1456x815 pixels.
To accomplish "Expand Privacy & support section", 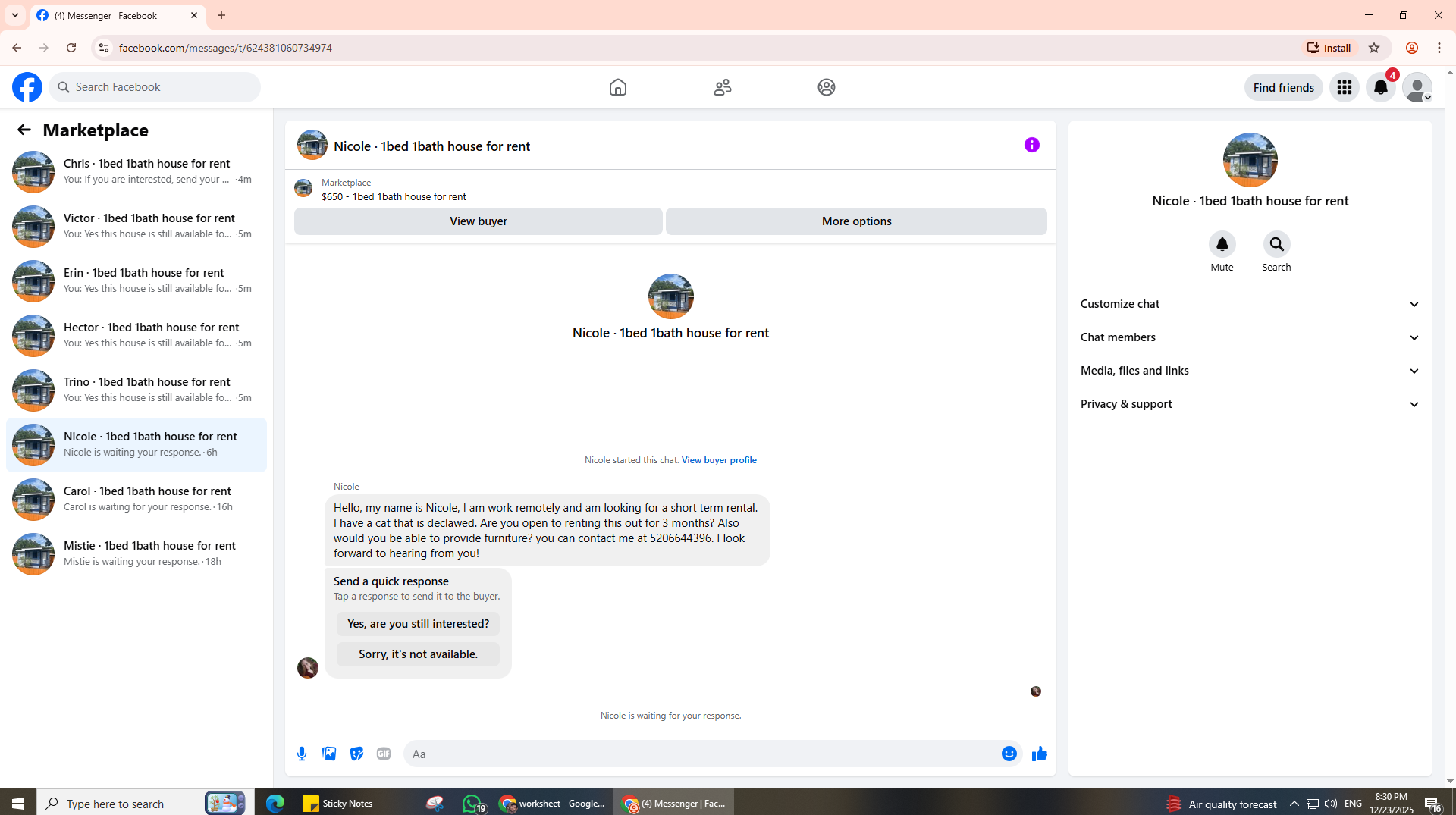I will tap(1250, 404).
